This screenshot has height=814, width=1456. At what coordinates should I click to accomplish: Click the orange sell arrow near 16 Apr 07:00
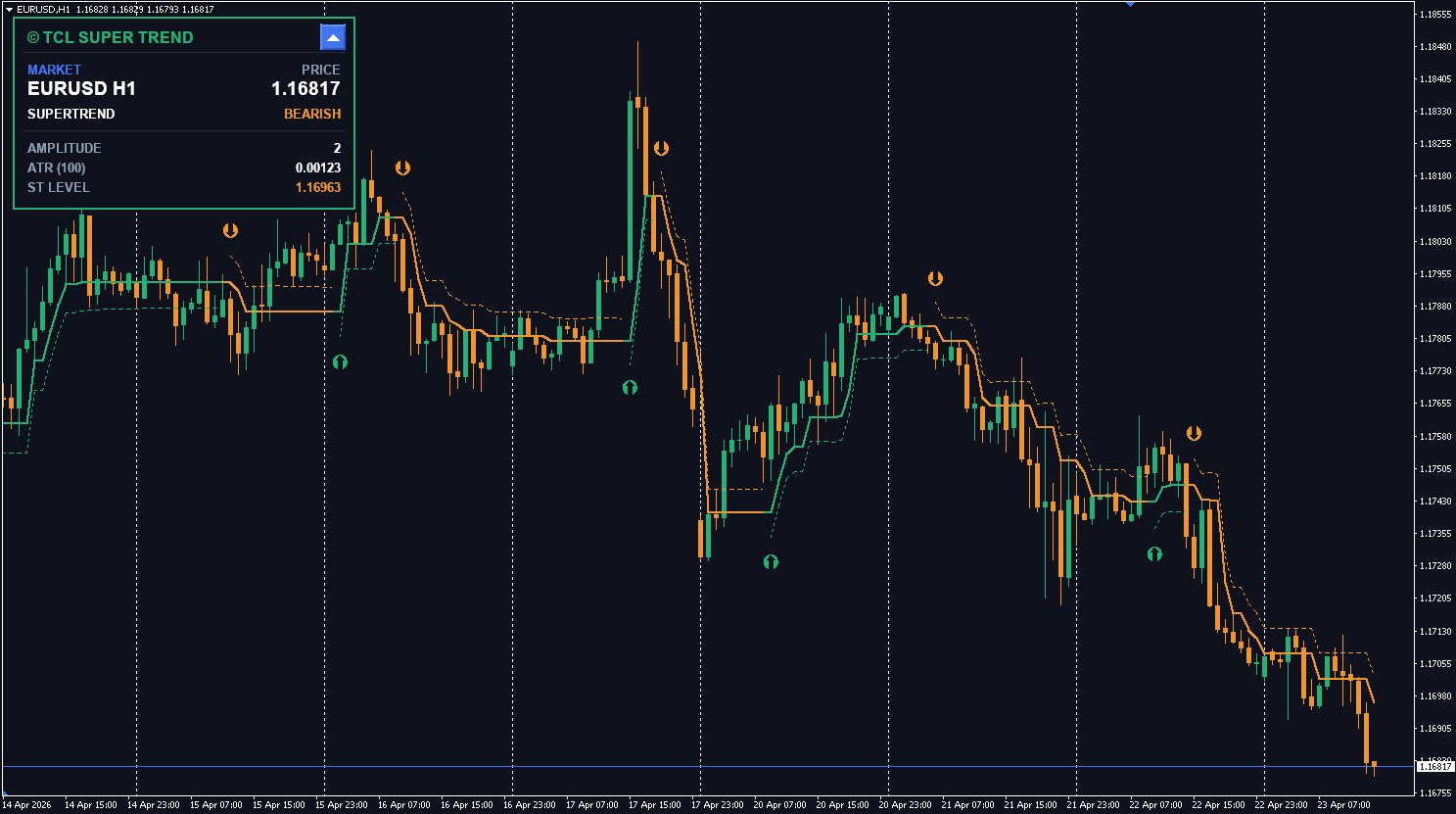pos(402,168)
